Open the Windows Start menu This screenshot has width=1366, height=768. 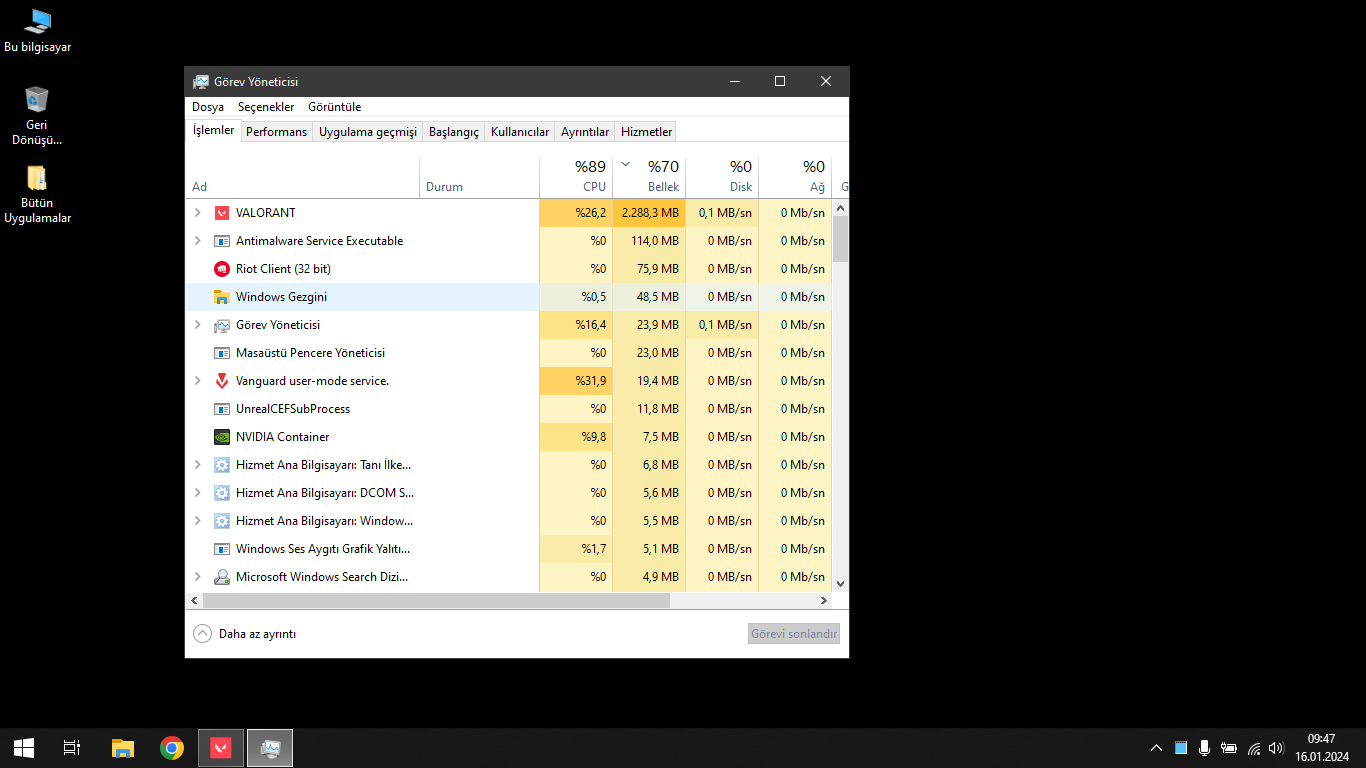pyautogui.click(x=24, y=748)
